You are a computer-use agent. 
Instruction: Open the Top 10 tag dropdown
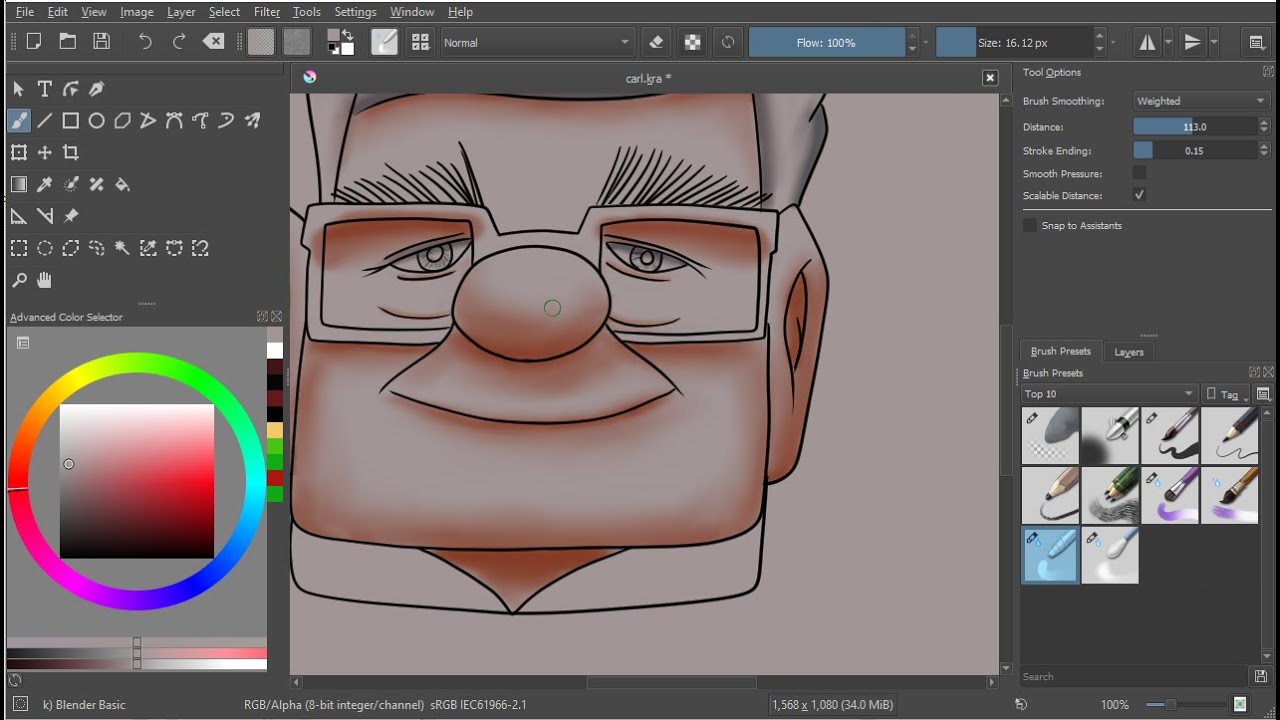(x=1108, y=394)
